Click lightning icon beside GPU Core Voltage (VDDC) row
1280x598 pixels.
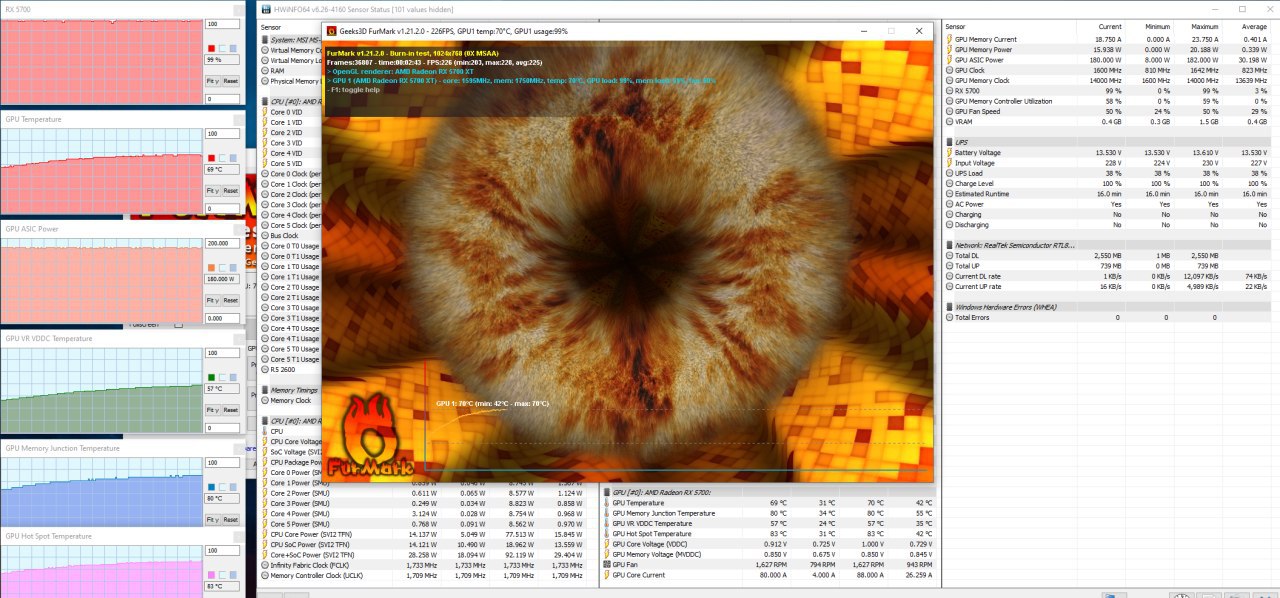[605, 544]
